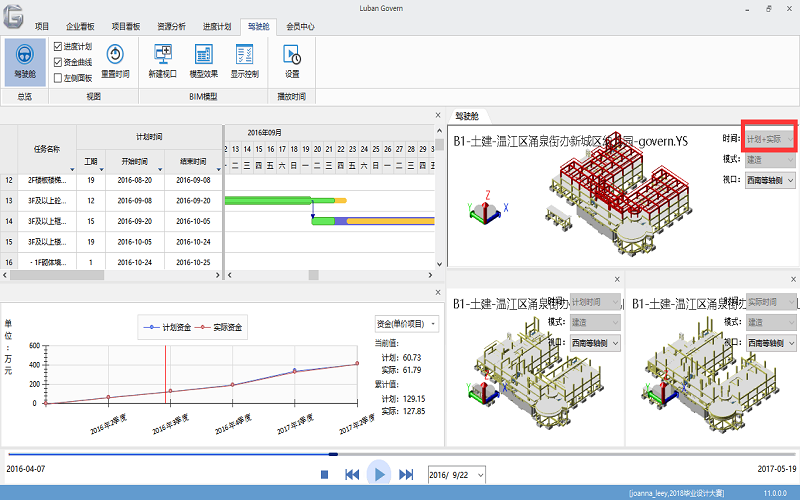The width and height of the screenshot is (800, 500).
Task: Select row 16 end date 2016-10-25
Action: [193, 262]
